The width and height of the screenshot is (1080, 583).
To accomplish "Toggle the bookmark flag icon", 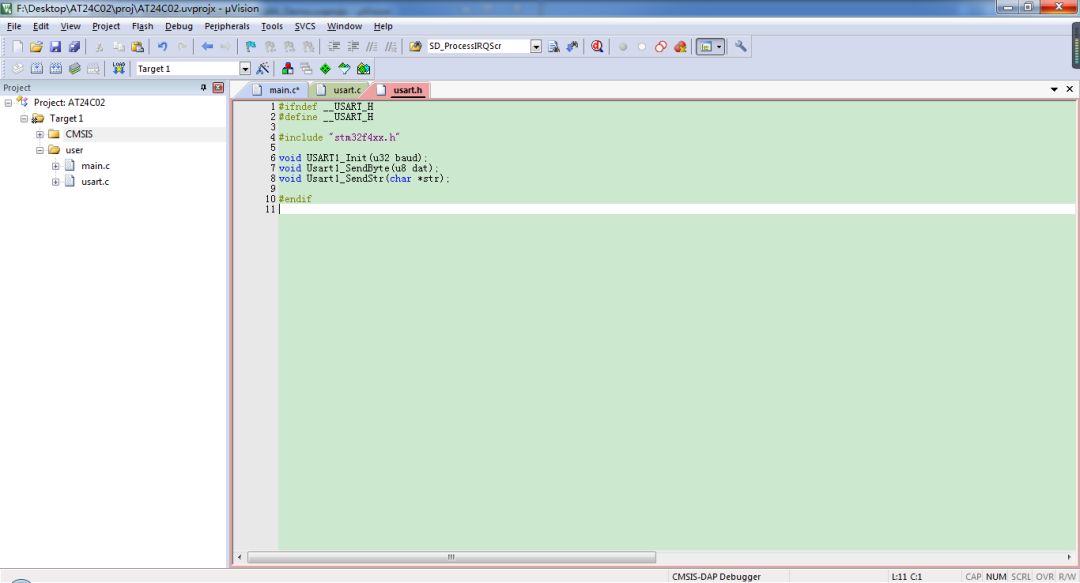I will 251,47.
